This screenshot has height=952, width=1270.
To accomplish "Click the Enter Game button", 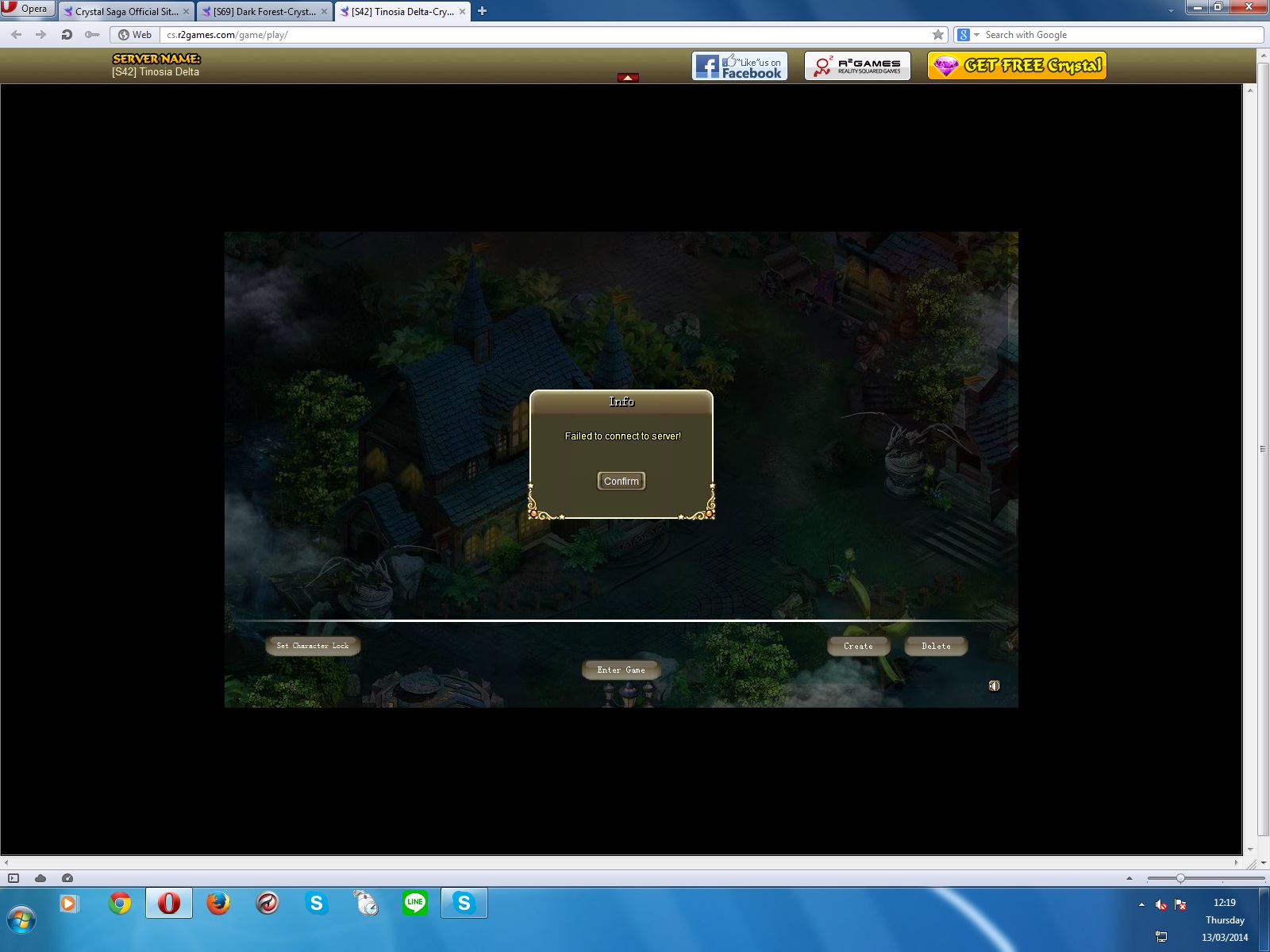I will coord(621,670).
